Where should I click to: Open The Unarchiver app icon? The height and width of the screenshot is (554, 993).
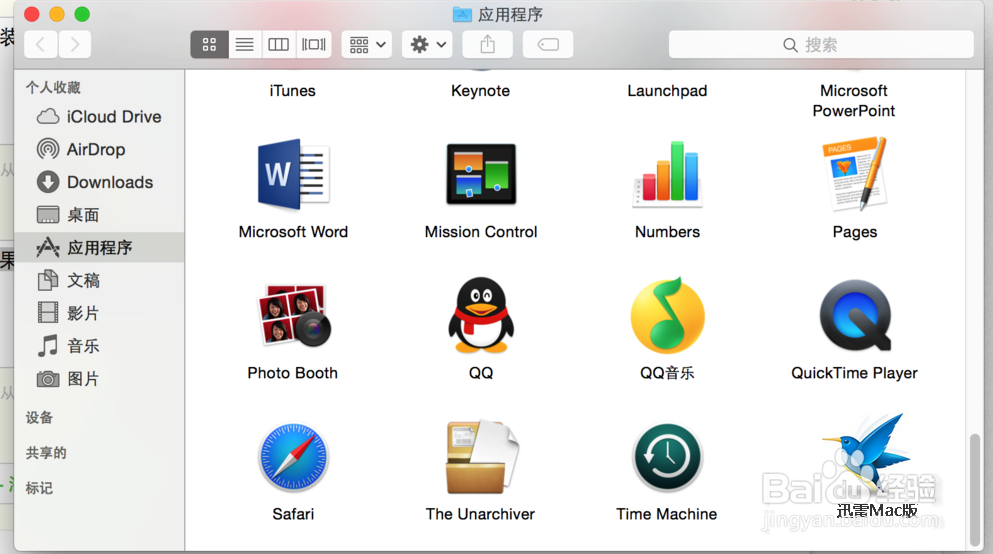coord(481,457)
